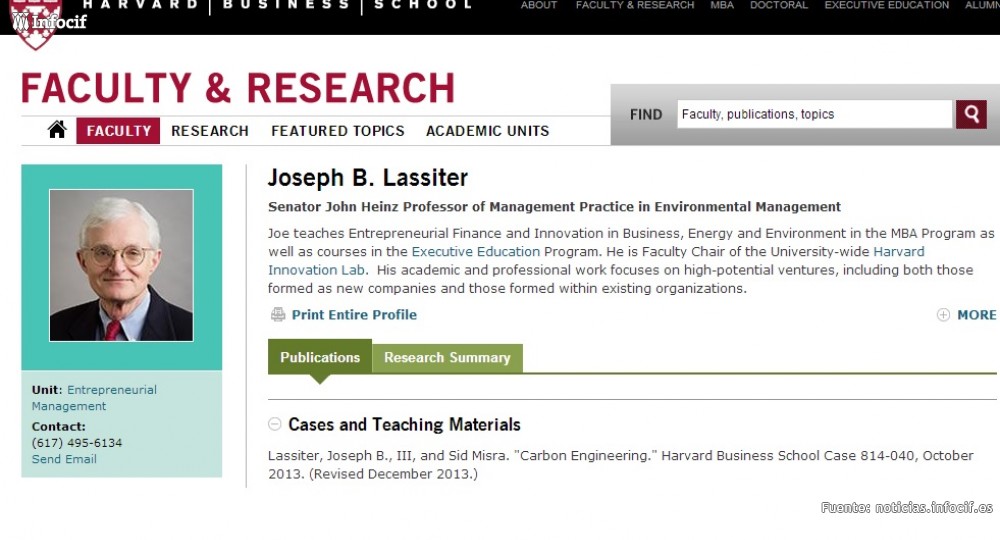This screenshot has height=540, width=1000.
Task: Switch to the Research Summary tab
Action: [447, 358]
